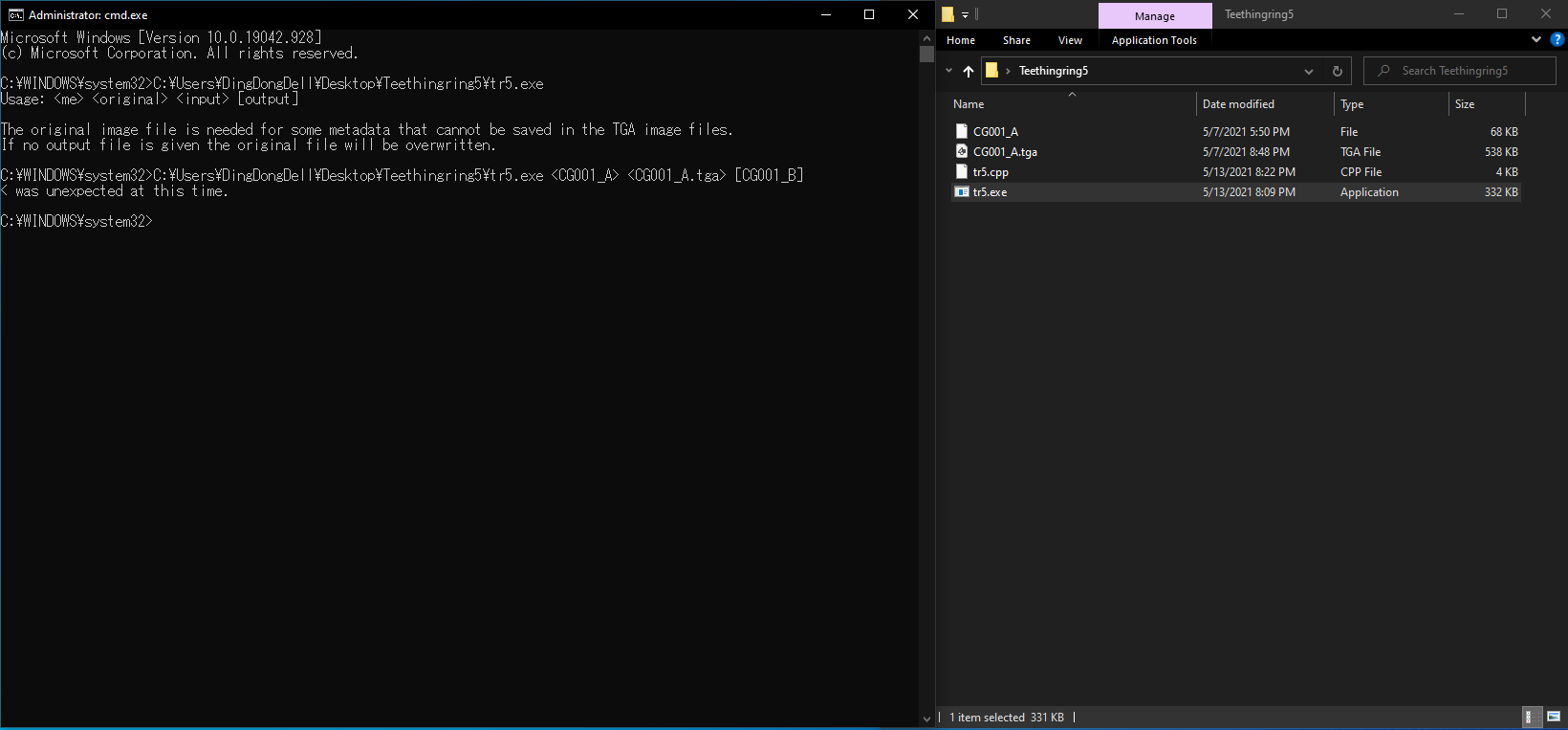
Task: Click the CG001_A file name
Action: tap(995, 132)
